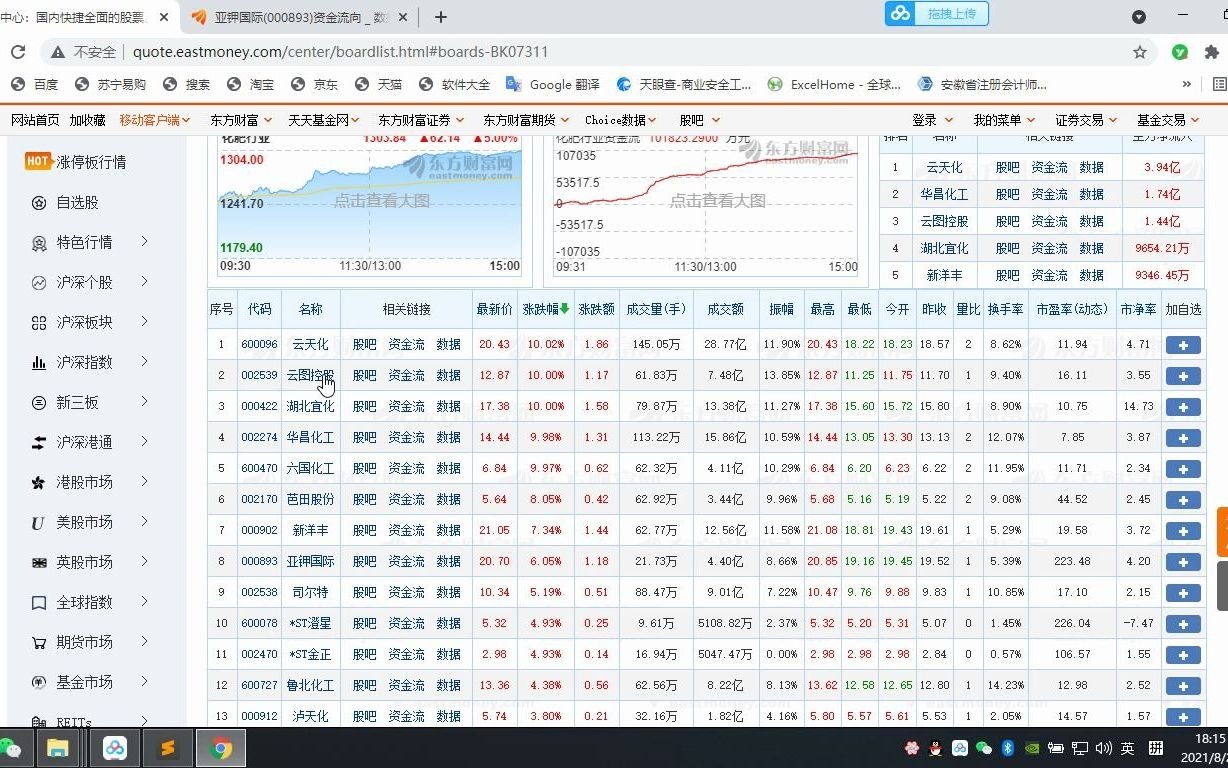1228x768 pixels.
Task: Add 亚钾国际 to watchlist with plus button
Action: (1183, 562)
